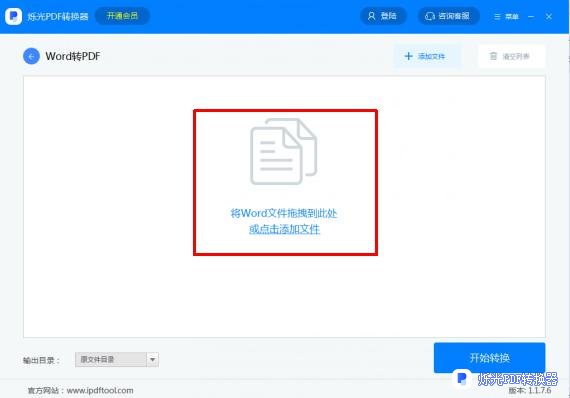Click the user icon for 登陆

371,16
